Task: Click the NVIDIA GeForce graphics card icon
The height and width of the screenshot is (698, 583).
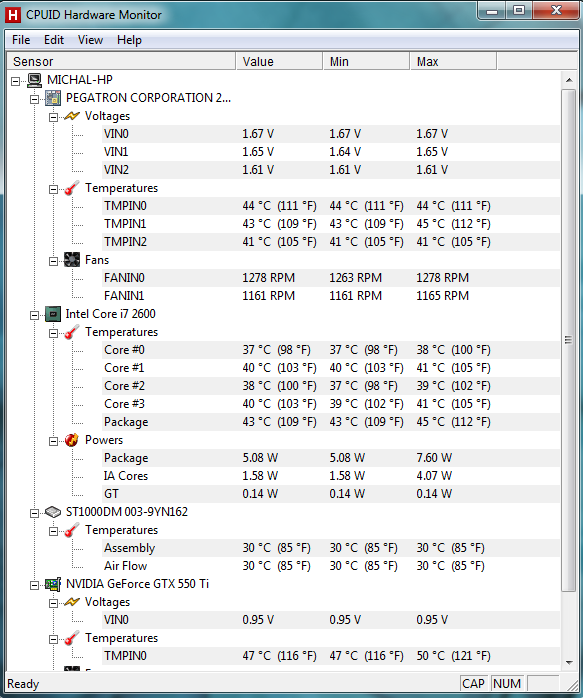Action: pos(53,584)
